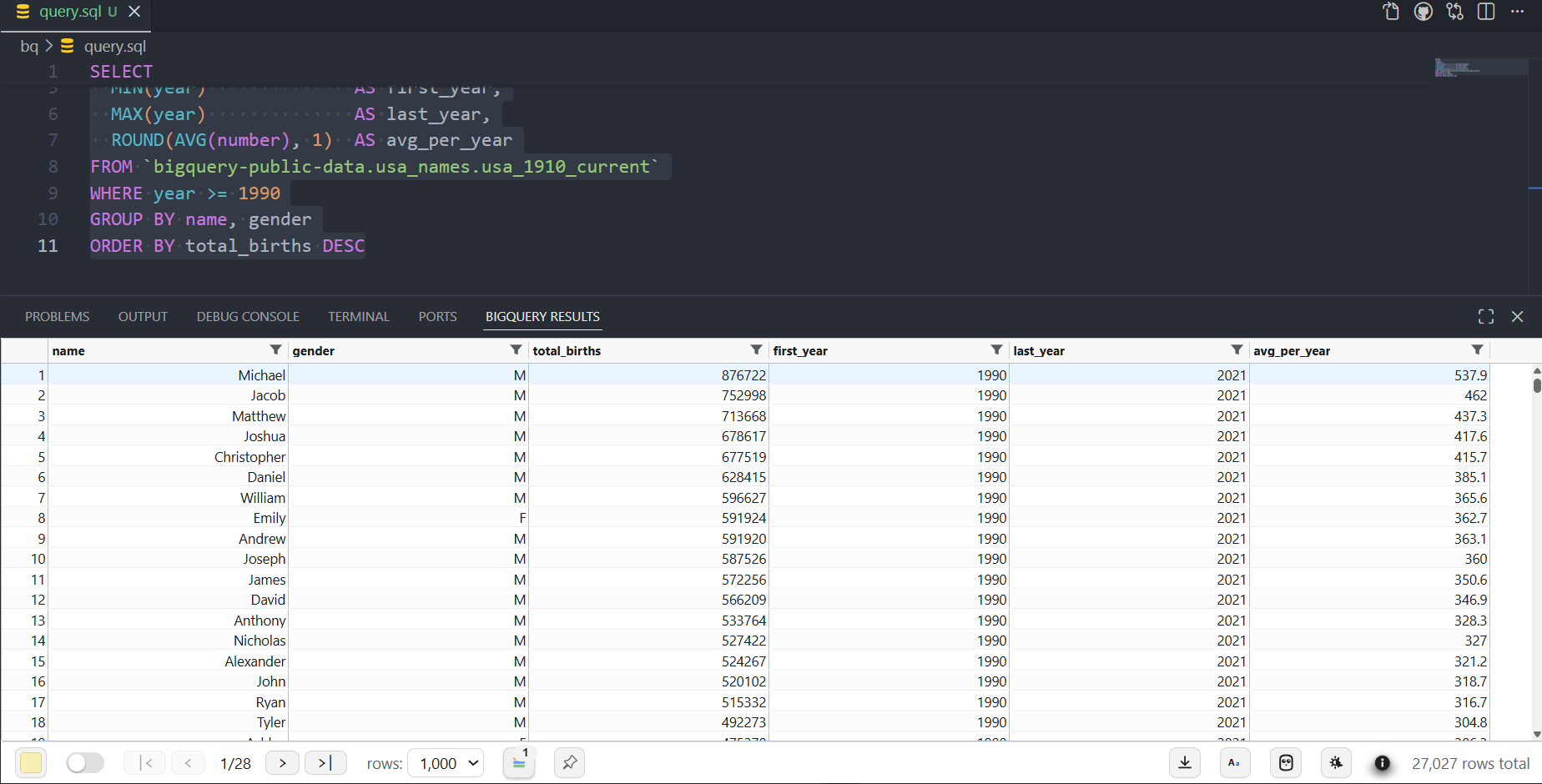Download results with download icon

point(1185,763)
